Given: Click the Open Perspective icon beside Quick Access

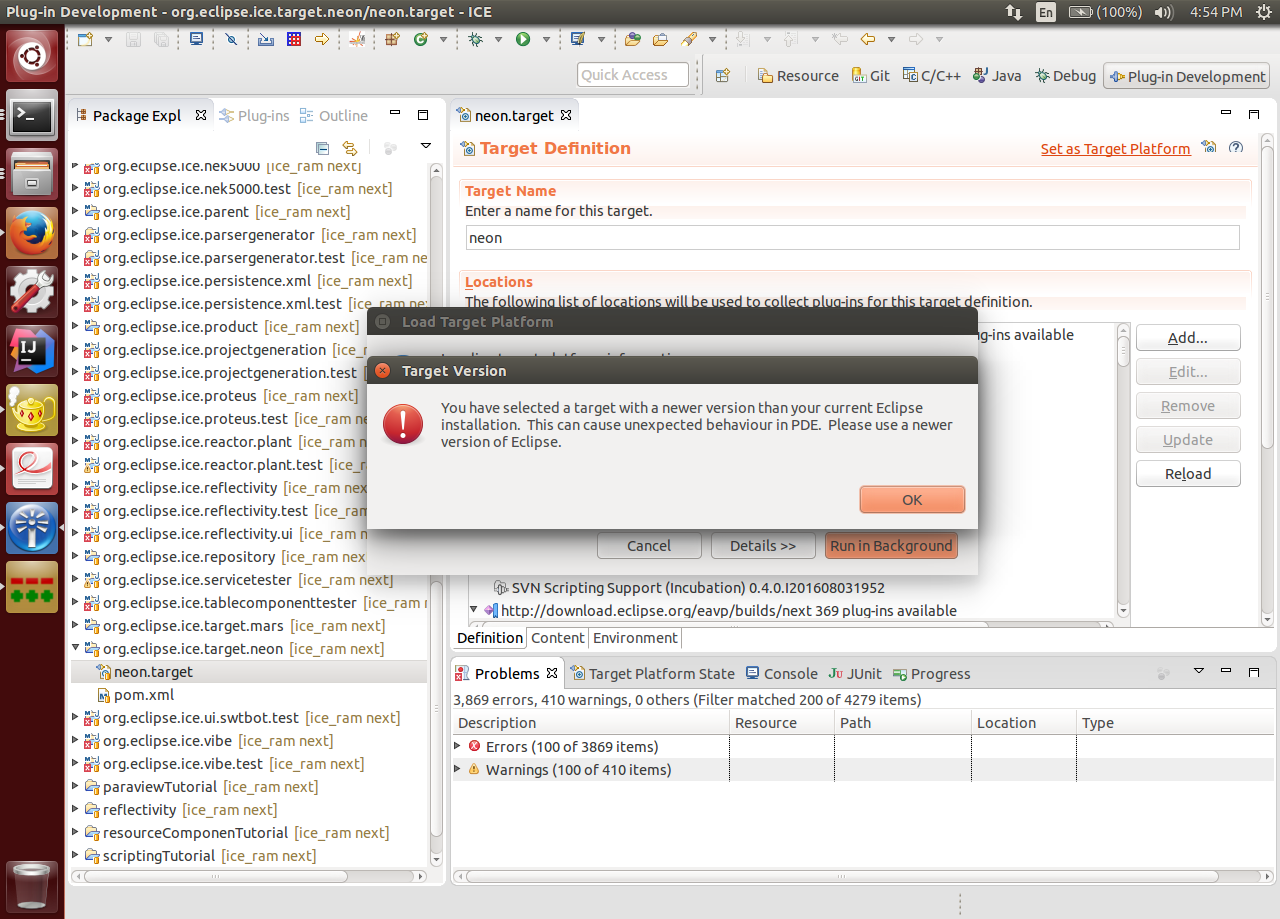Looking at the screenshot, I should 723,75.
